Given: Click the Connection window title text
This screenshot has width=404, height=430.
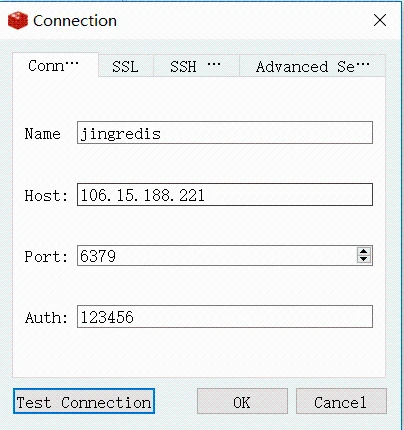Looking at the screenshot, I should [x=75, y=21].
